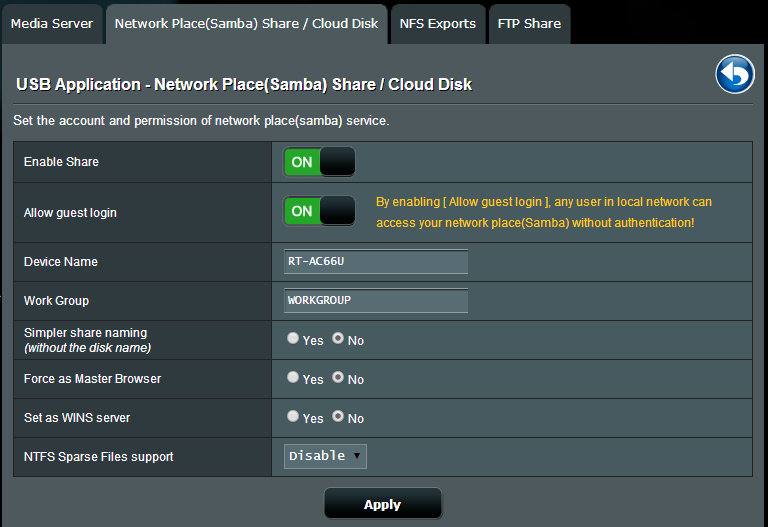
Task: Choose Yes for Force as Master Browser
Action: (x=293, y=378)
